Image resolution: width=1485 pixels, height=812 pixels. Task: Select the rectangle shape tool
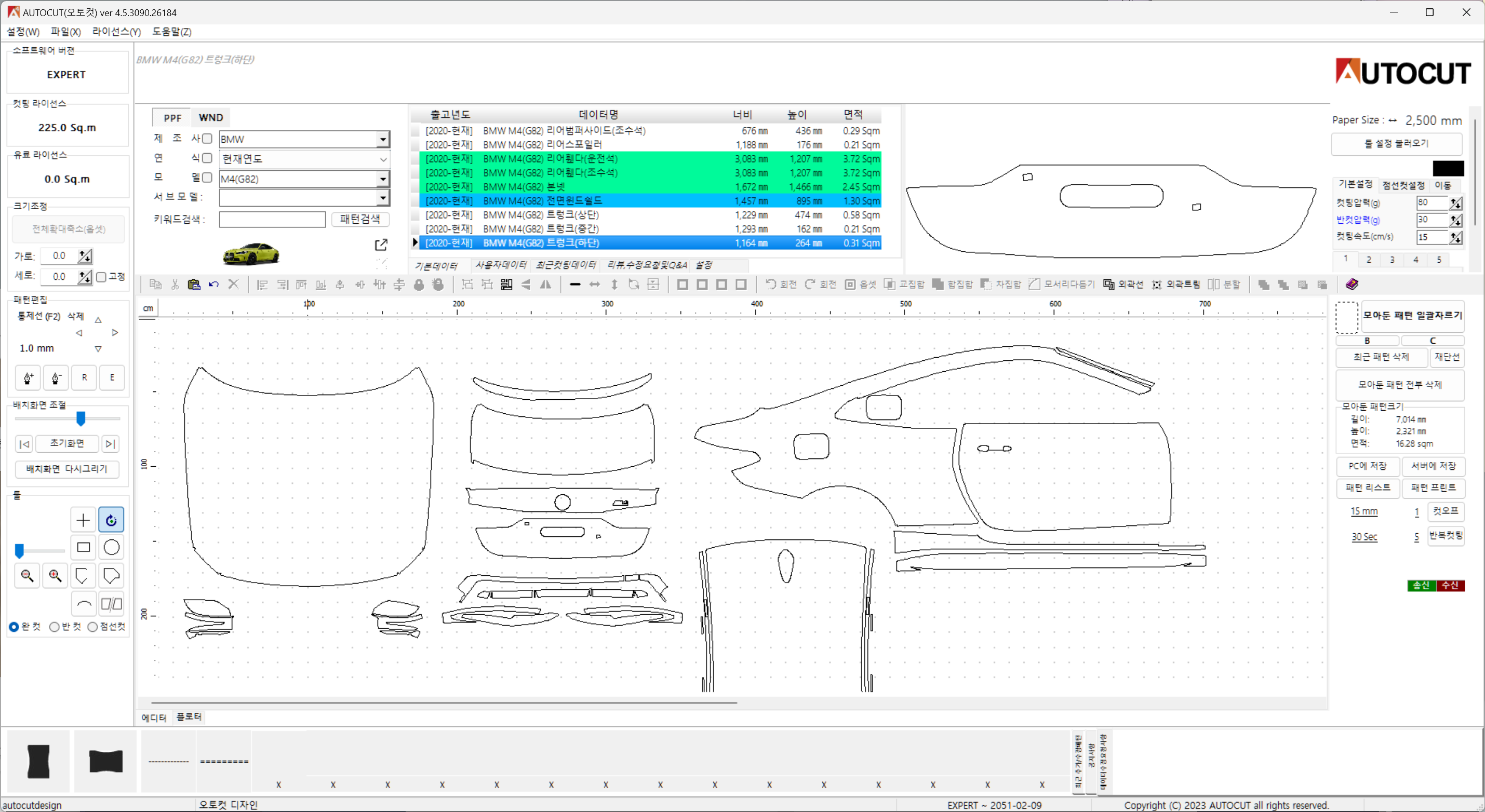(x=83, y=547)
